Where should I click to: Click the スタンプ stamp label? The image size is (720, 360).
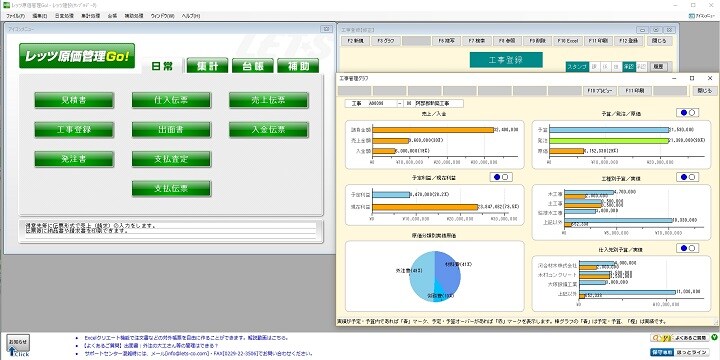click(x=577, y=67)
